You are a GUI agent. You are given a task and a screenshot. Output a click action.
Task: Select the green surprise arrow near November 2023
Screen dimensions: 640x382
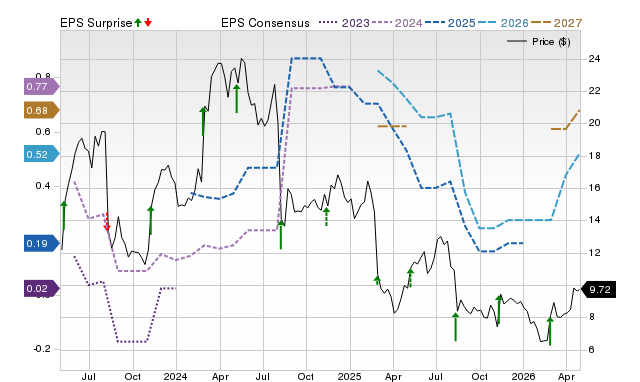click(x=151, y=220)
